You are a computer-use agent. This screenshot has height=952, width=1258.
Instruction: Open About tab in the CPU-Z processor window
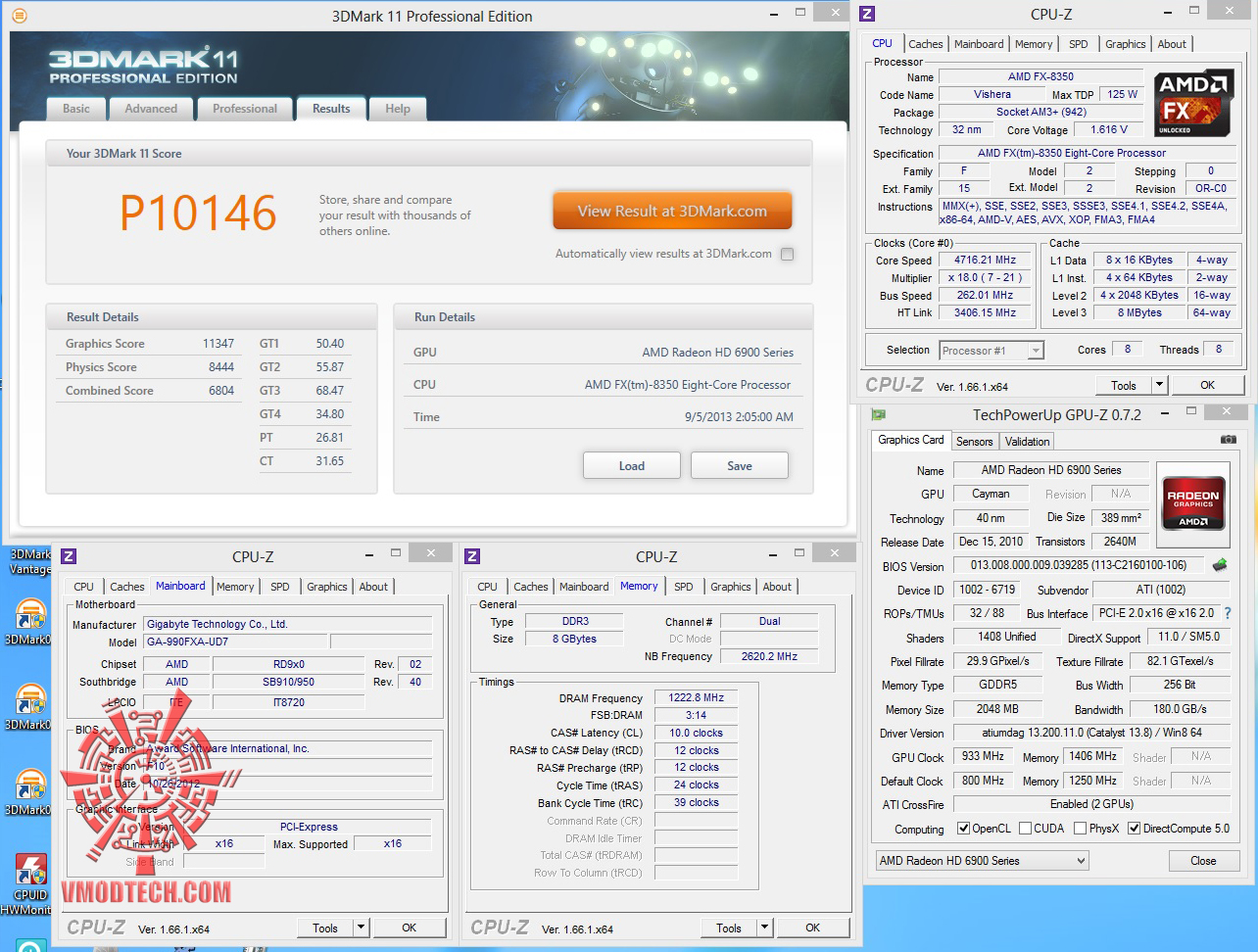(1172, 44)
